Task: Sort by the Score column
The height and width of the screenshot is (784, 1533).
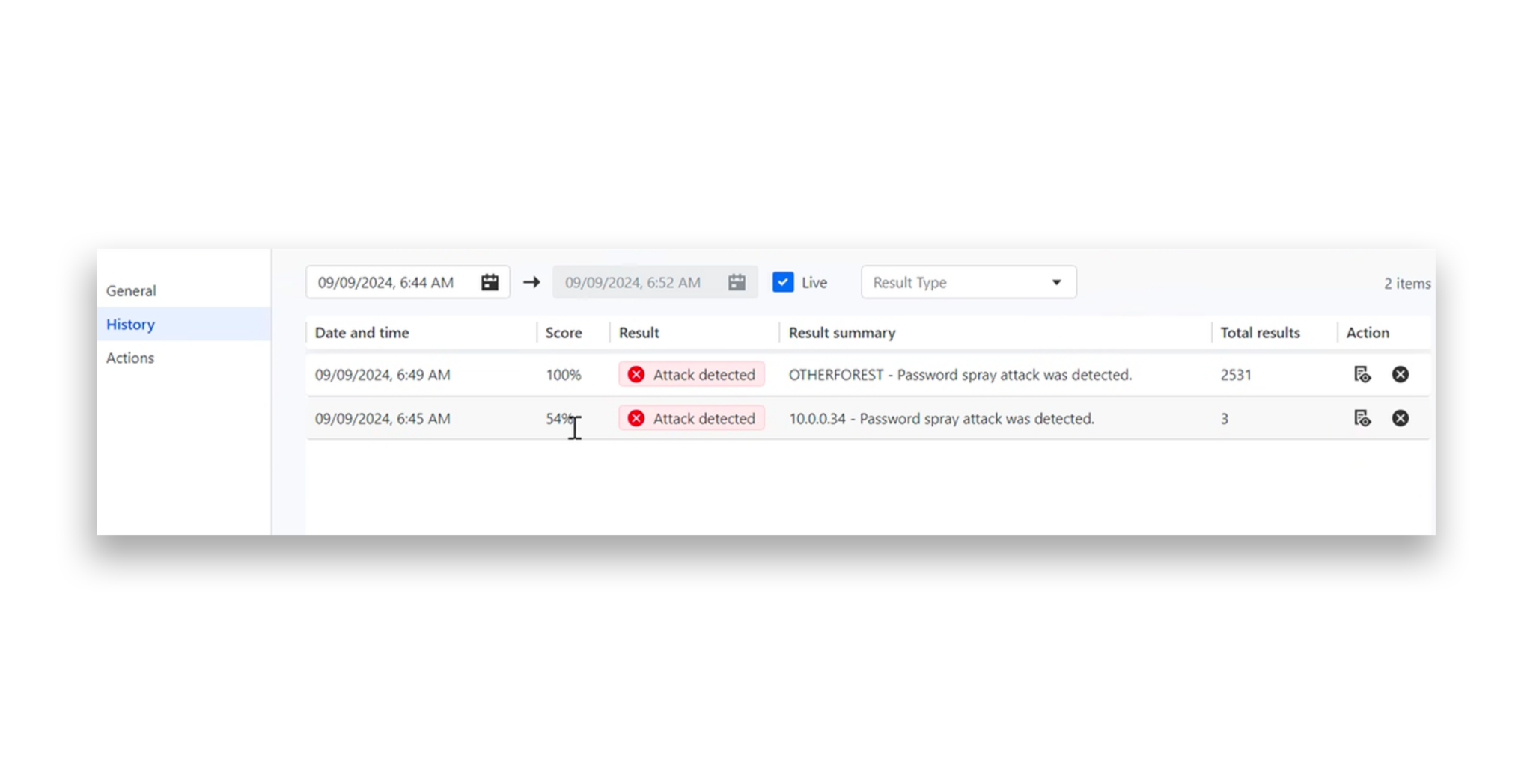Action: tap(564, 333)
